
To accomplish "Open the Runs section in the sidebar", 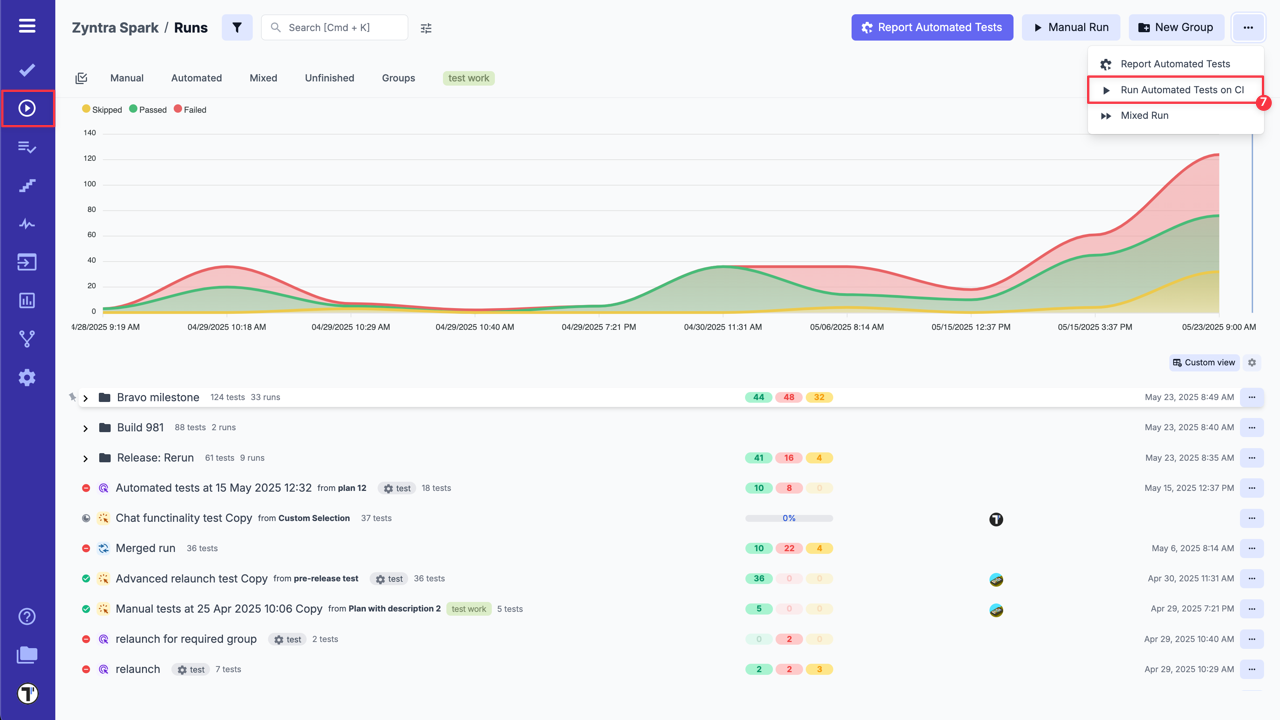I will pos(27,108).
